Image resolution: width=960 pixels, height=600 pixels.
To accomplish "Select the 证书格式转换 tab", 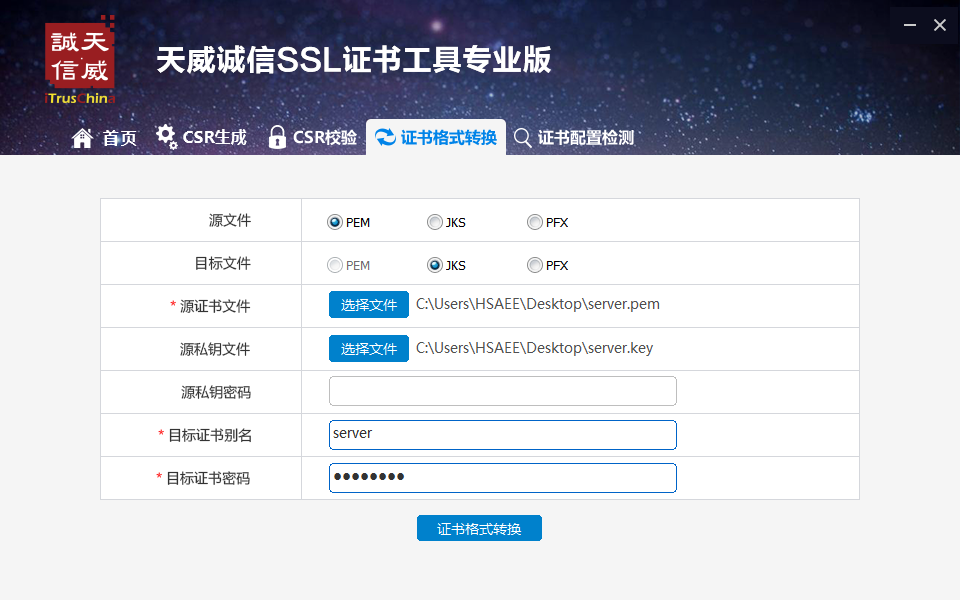I will pyautogui.click(x=436, y=137).
